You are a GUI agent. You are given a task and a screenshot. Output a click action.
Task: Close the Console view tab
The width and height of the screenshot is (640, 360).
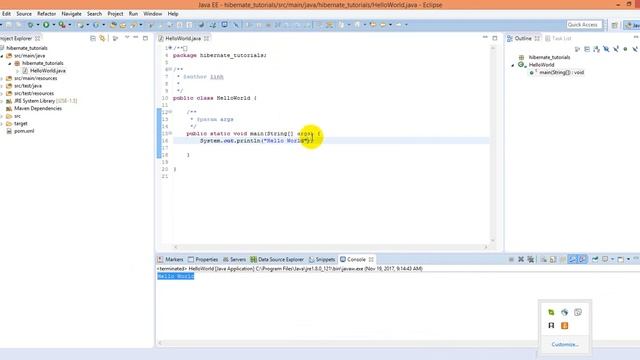[x=371, y=260]
